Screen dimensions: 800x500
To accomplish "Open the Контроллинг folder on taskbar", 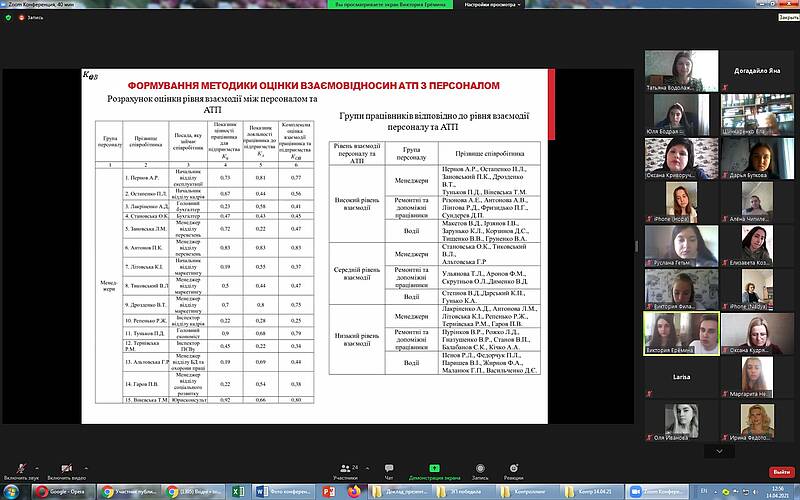I will 529,492.
